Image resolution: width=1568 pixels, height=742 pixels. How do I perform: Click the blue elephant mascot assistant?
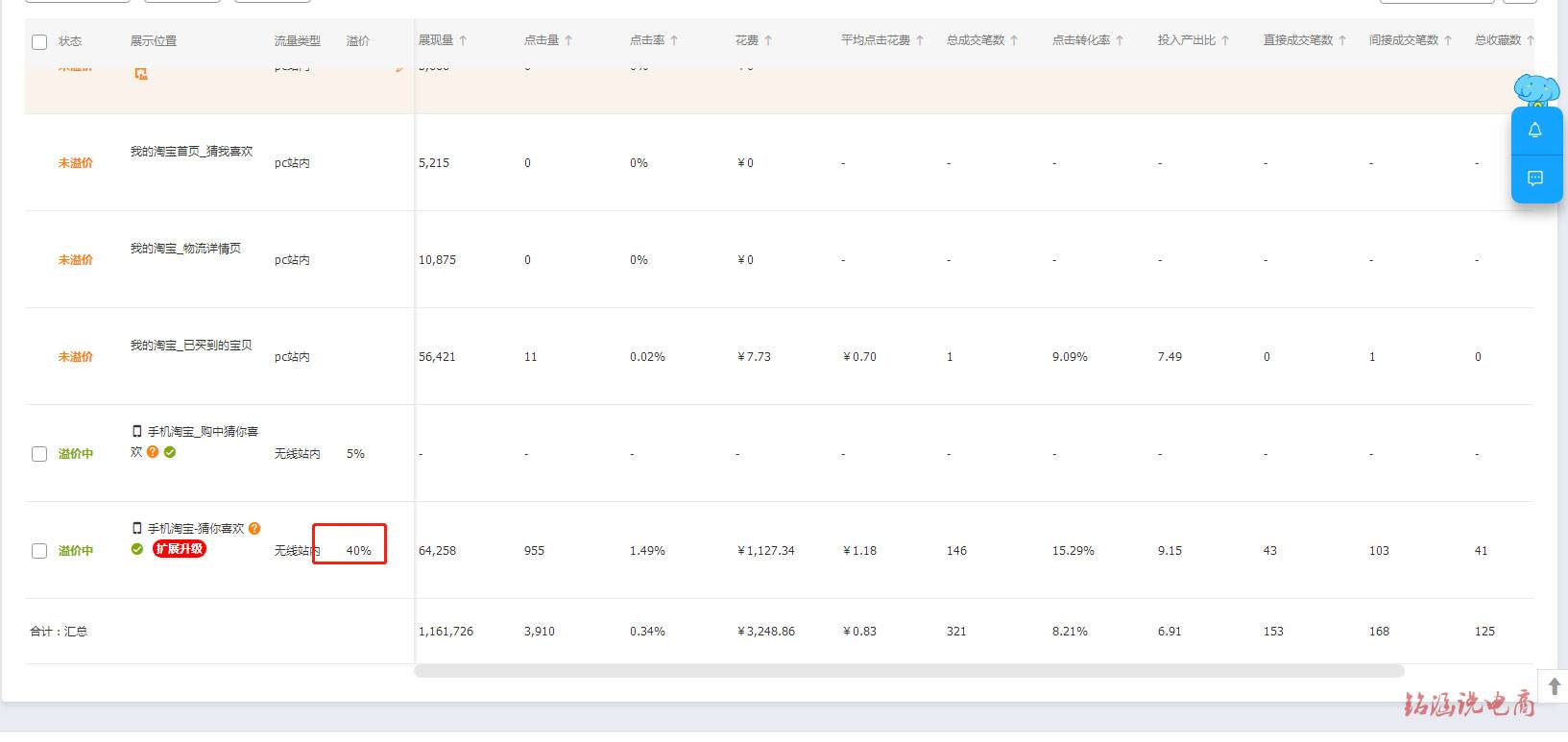[1535, 91]
